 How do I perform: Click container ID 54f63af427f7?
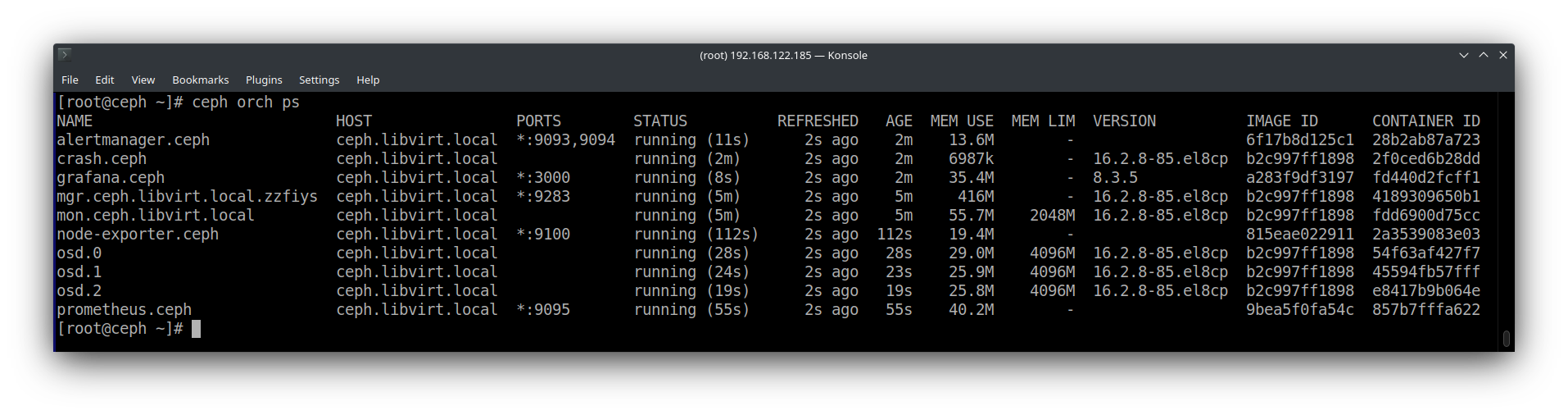1426,253
